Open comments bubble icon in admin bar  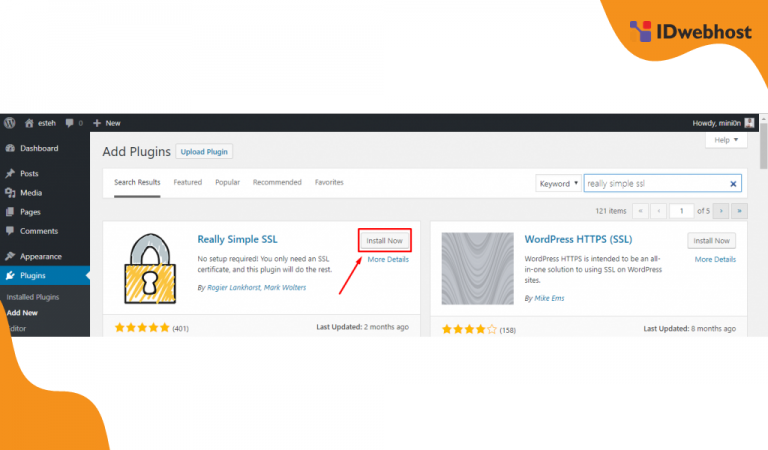pyautogui.click(x=70, y=123)
